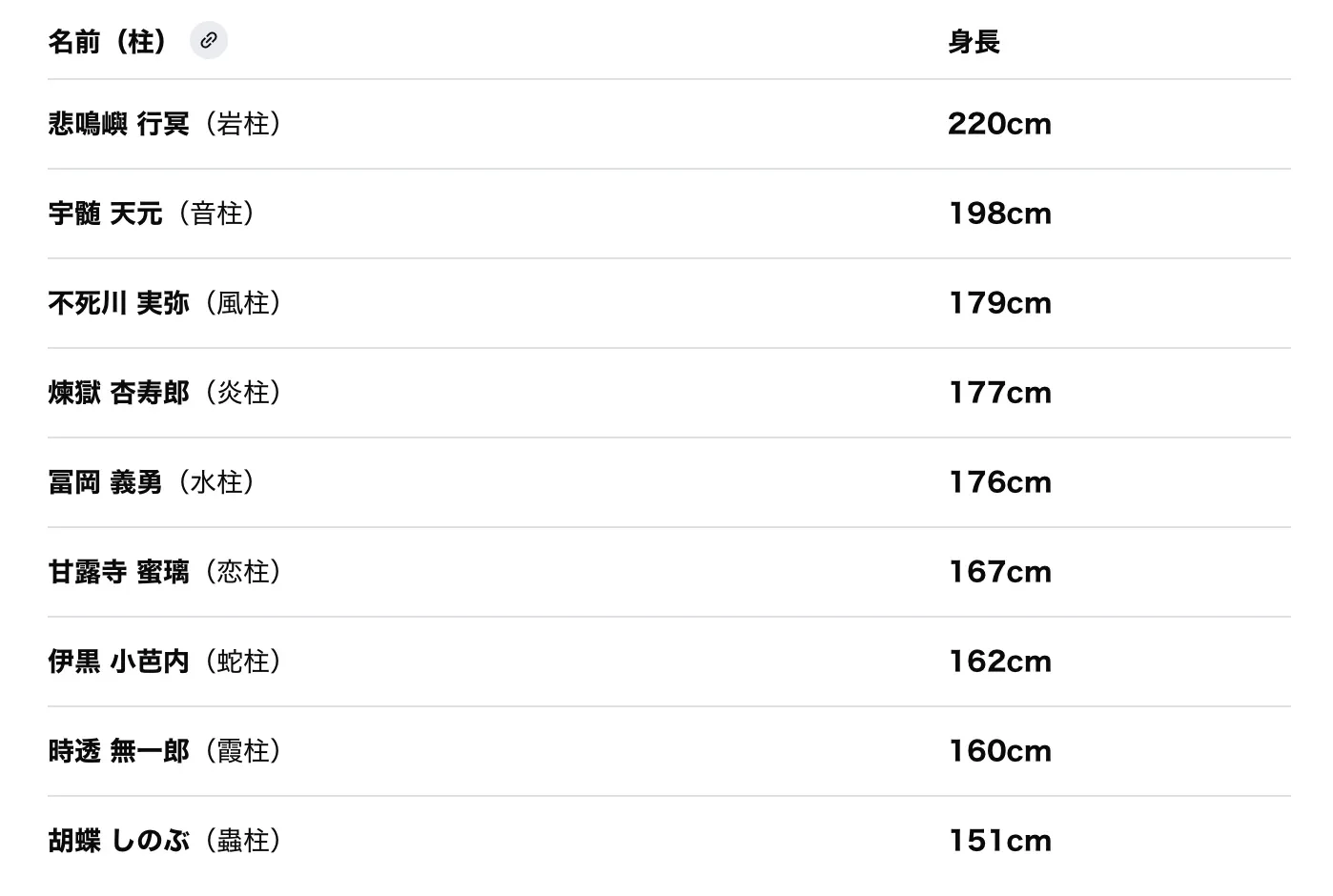The height and width of the screenshot is (896, 1333).
Task: Click the 162cm height value
Action: click(x=999, y=662)
